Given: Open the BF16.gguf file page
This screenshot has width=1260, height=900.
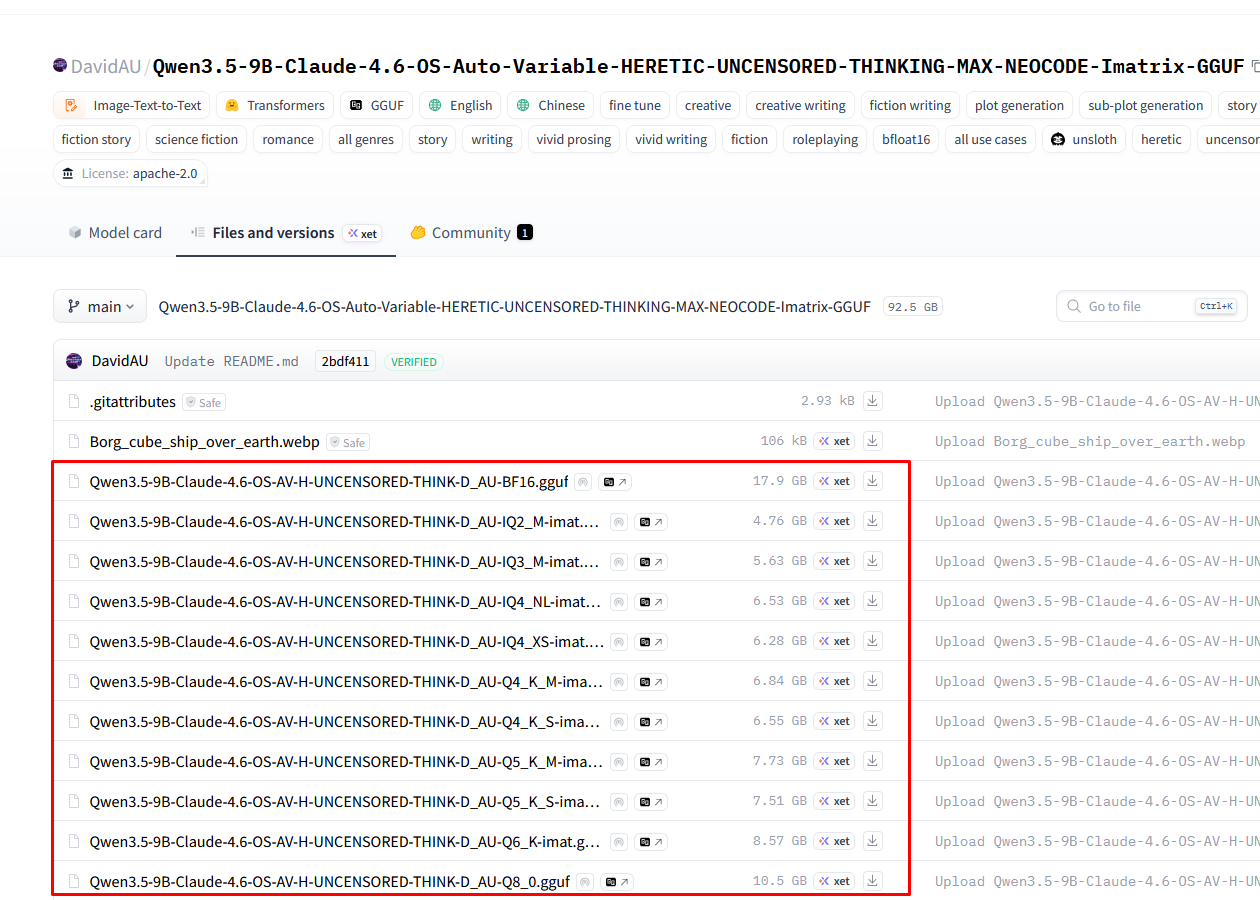Looking at the screenshot, I should (328, 482).
